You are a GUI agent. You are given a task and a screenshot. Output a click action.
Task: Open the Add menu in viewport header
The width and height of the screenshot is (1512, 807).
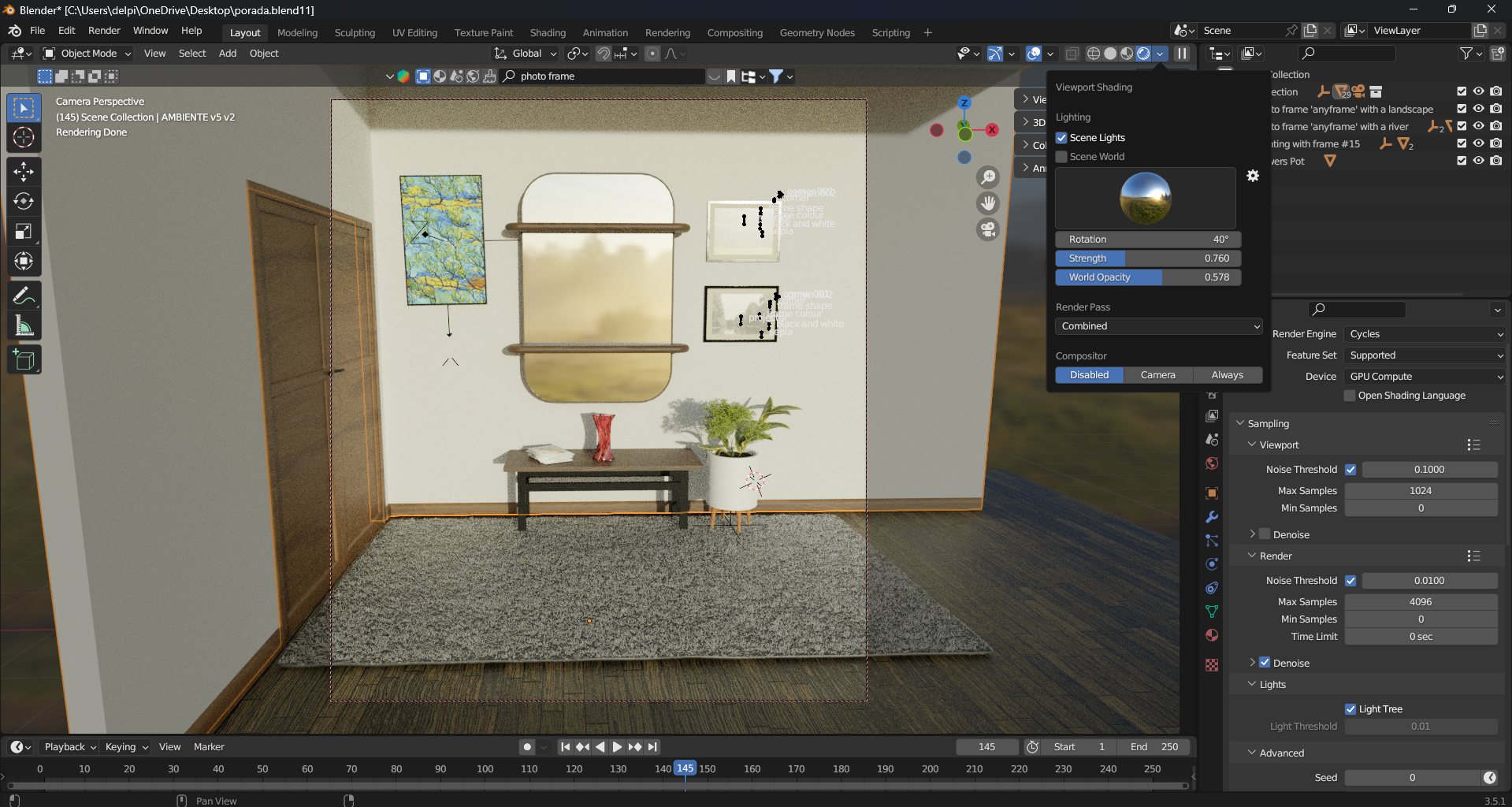pyautogui.click(x=228, y=54)
